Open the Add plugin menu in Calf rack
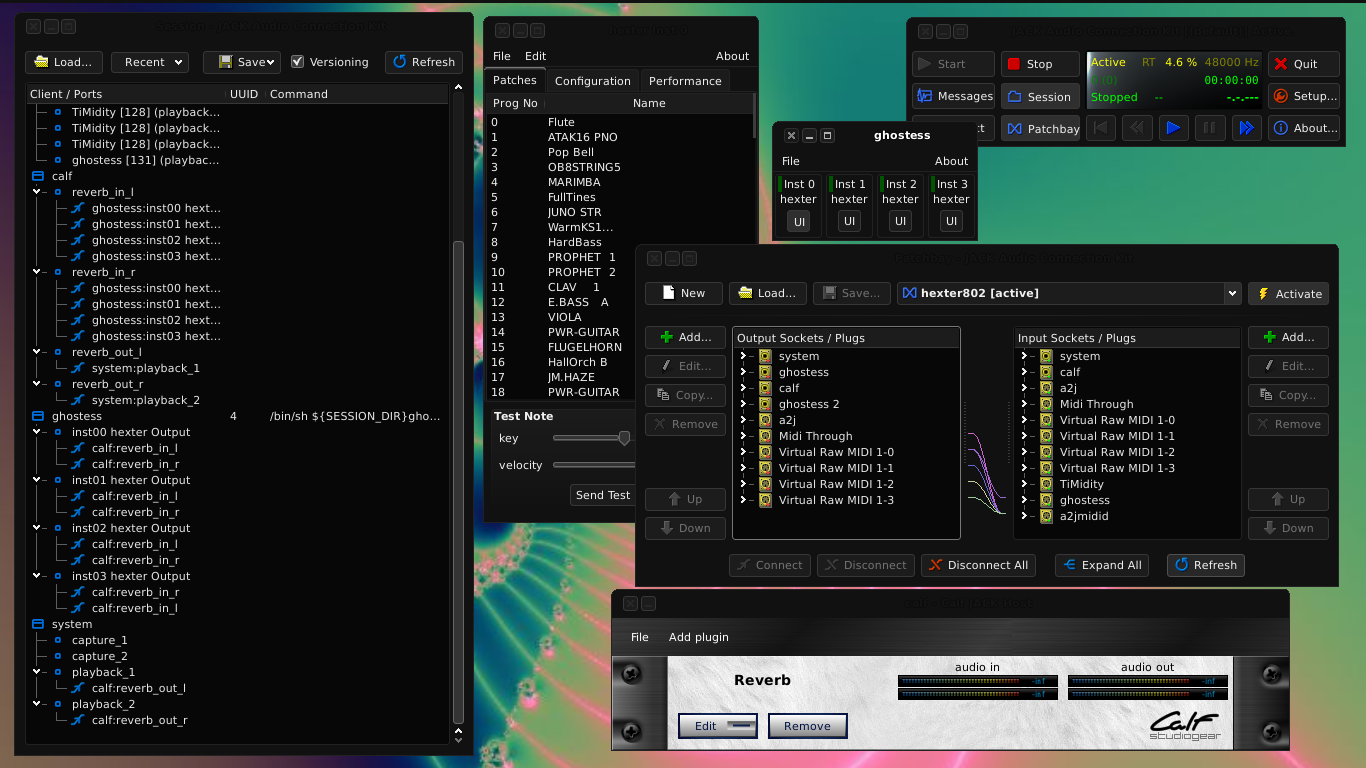Image resolution: width=1366 pixels, height=768 pixels. click(x=698, y=636)
